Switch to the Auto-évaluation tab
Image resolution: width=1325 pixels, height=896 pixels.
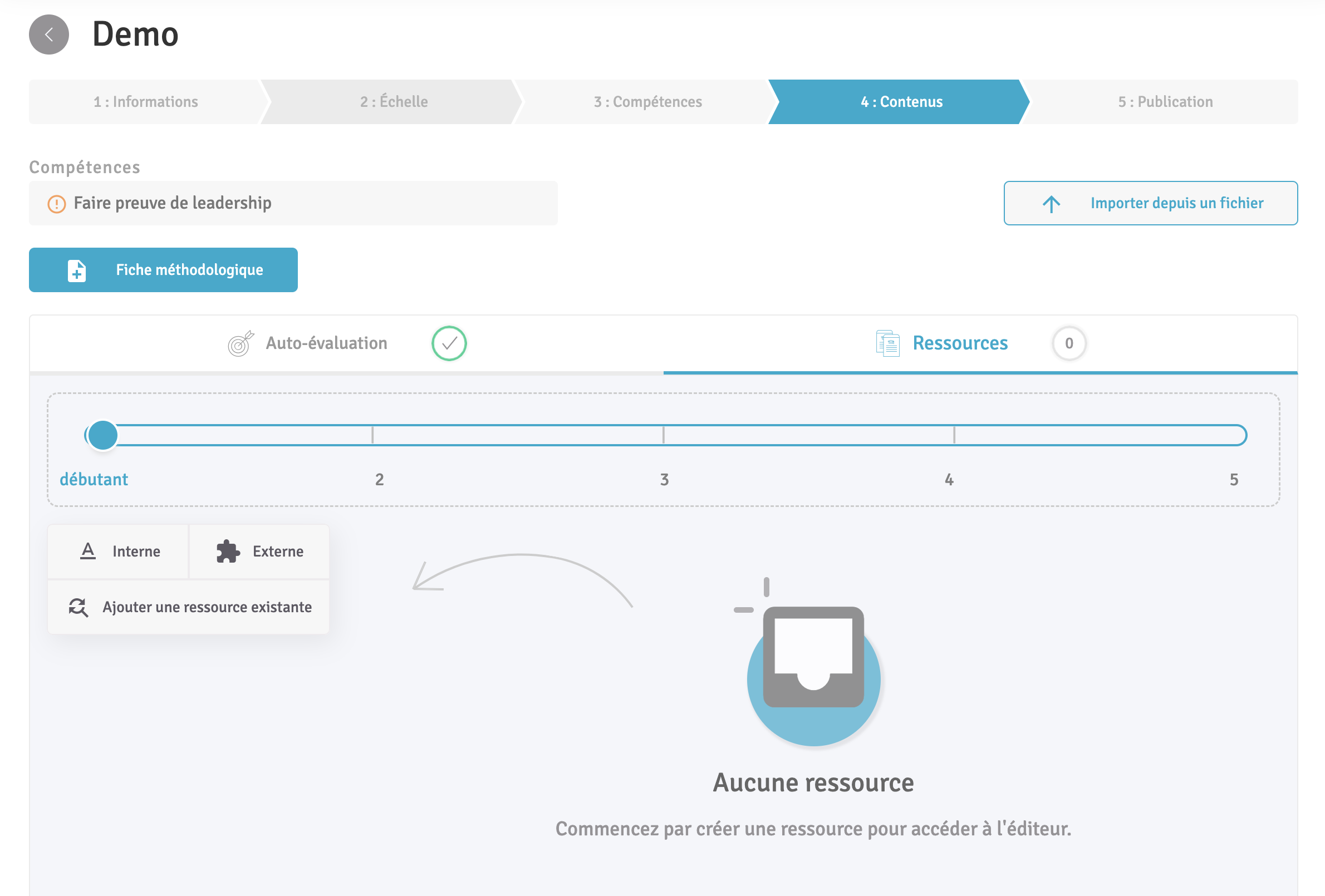click(x=326, y=344)
